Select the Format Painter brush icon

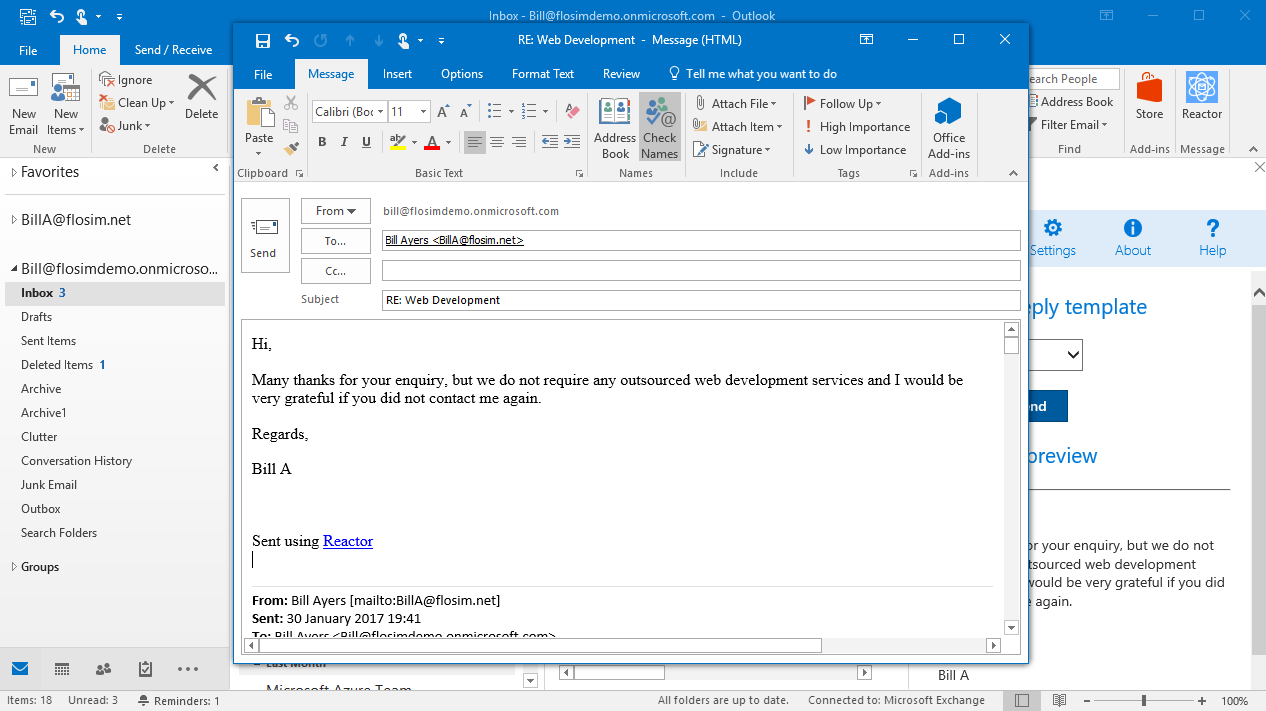tap(291, 148)
